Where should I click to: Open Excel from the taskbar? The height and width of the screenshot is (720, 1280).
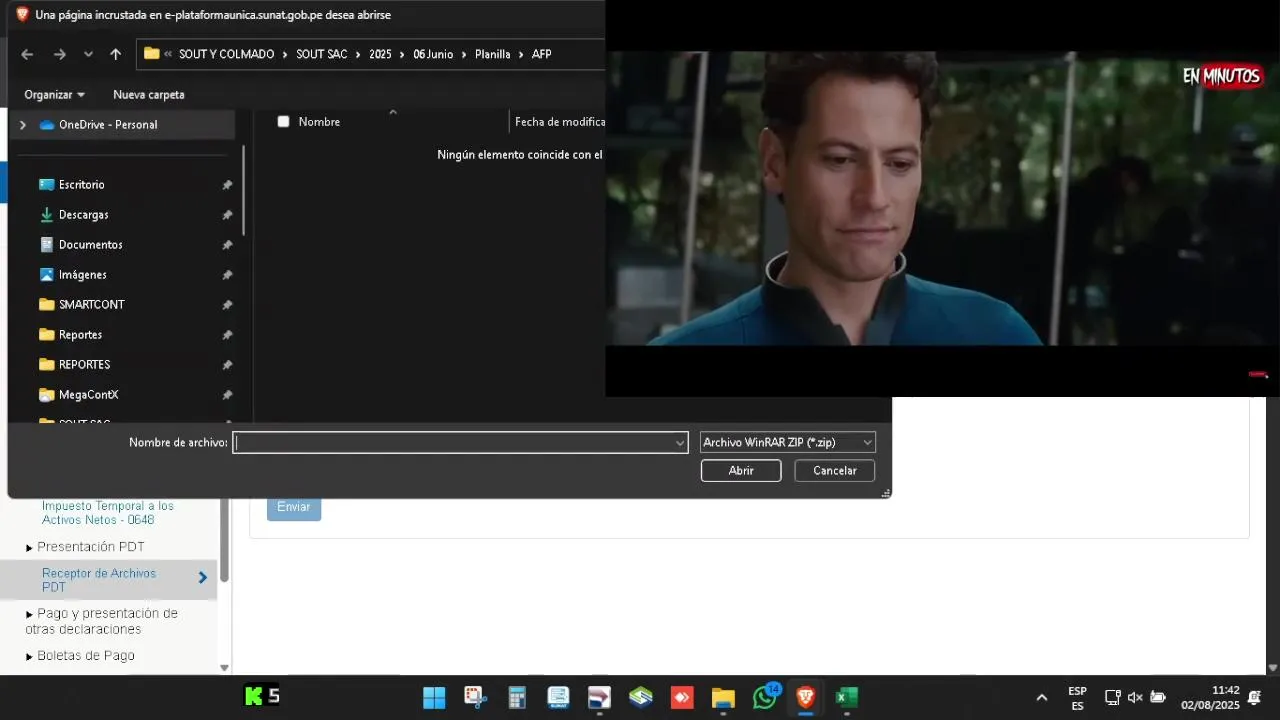click(847, 697)
